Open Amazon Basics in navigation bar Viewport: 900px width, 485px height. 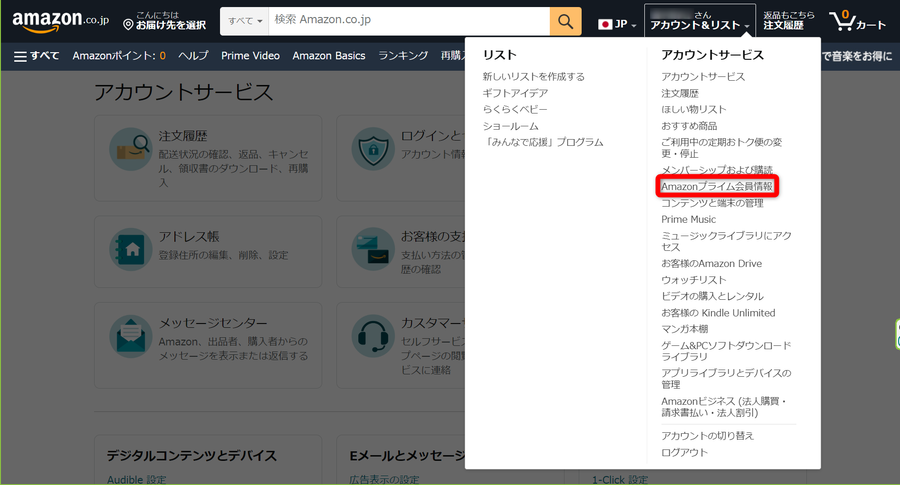pyautogui.click(x=329, y=56)
